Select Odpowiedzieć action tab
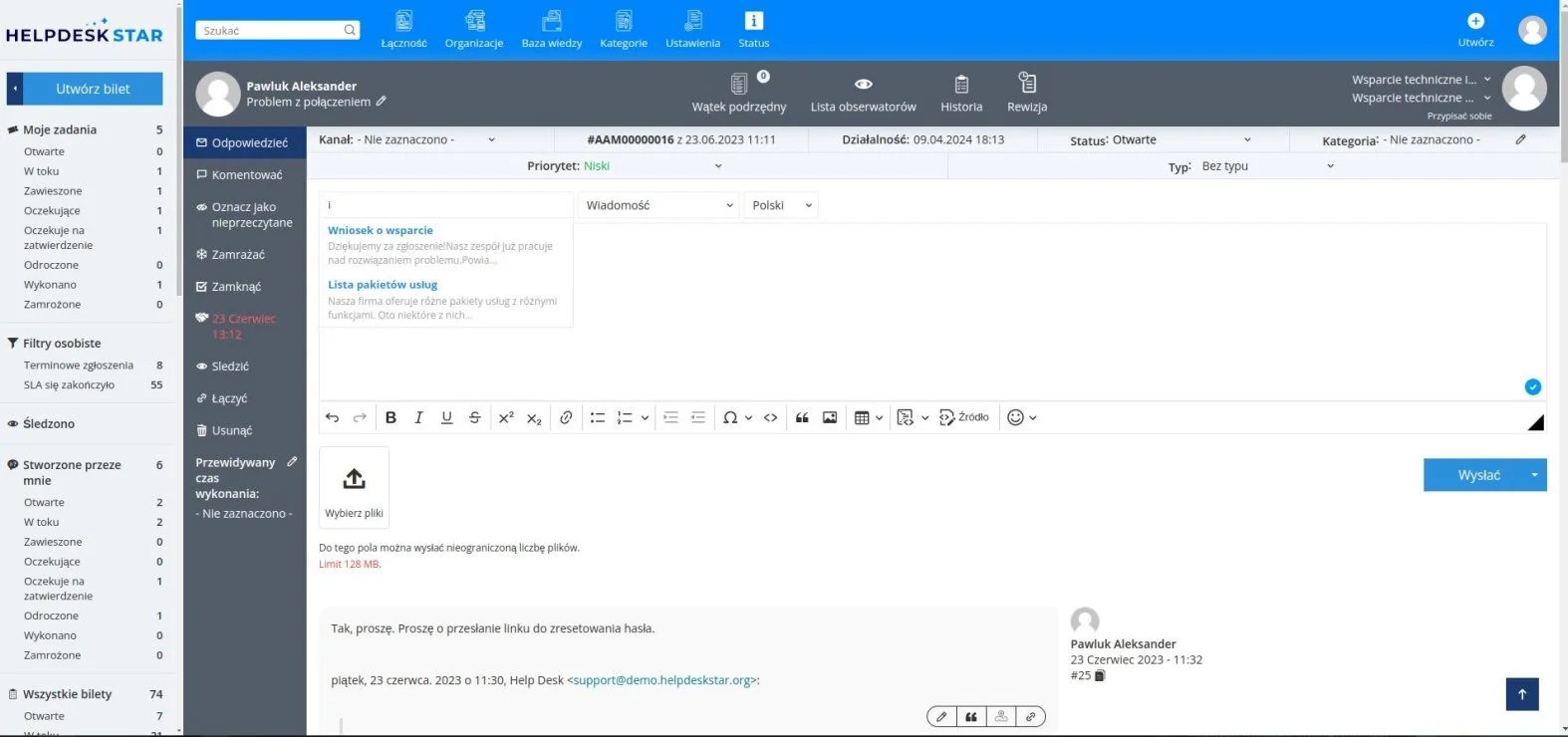The width and height of the screenshot is (1568, 737). [245, 142]
